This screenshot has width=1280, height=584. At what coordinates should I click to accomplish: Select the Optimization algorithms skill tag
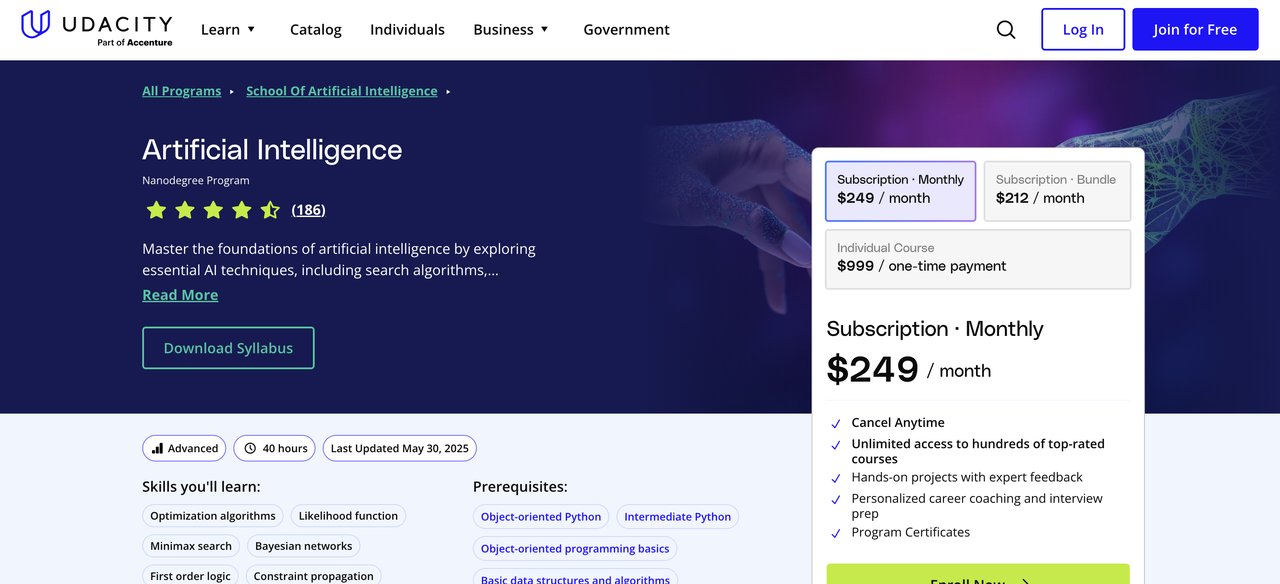point(213,516)
